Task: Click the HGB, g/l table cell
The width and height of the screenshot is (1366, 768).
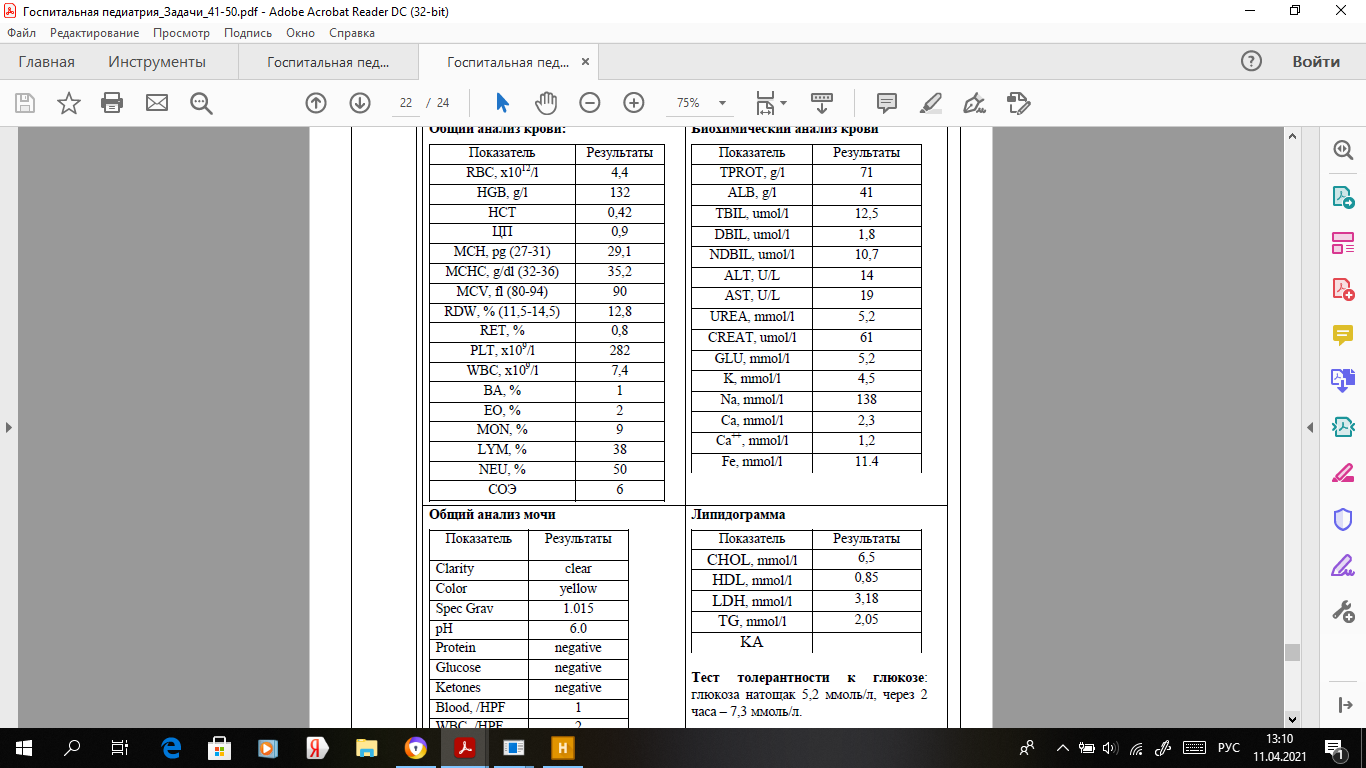Action: click(502, 193)
